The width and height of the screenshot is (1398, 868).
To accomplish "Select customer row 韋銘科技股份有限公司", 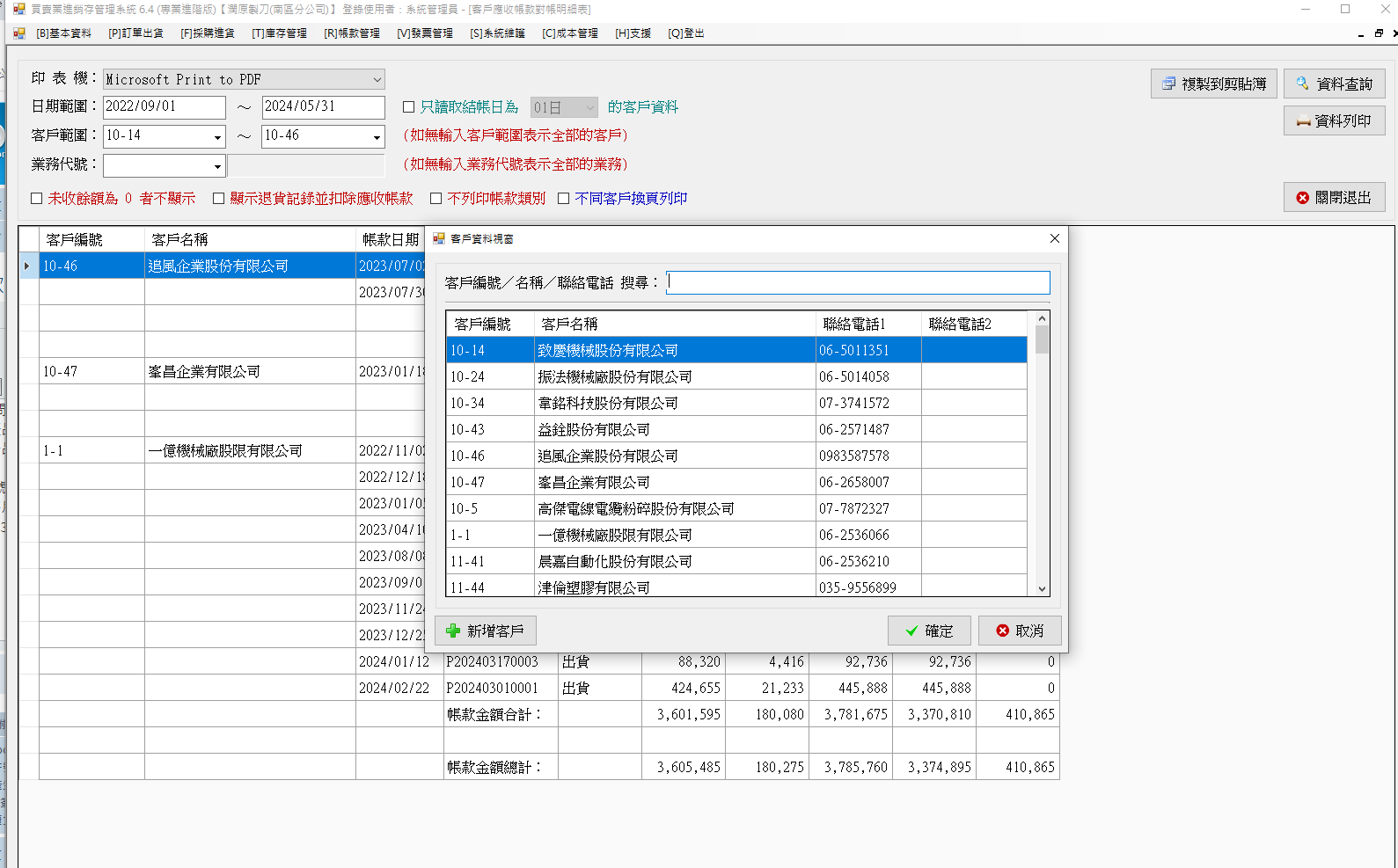I will (x=736, y=403).
